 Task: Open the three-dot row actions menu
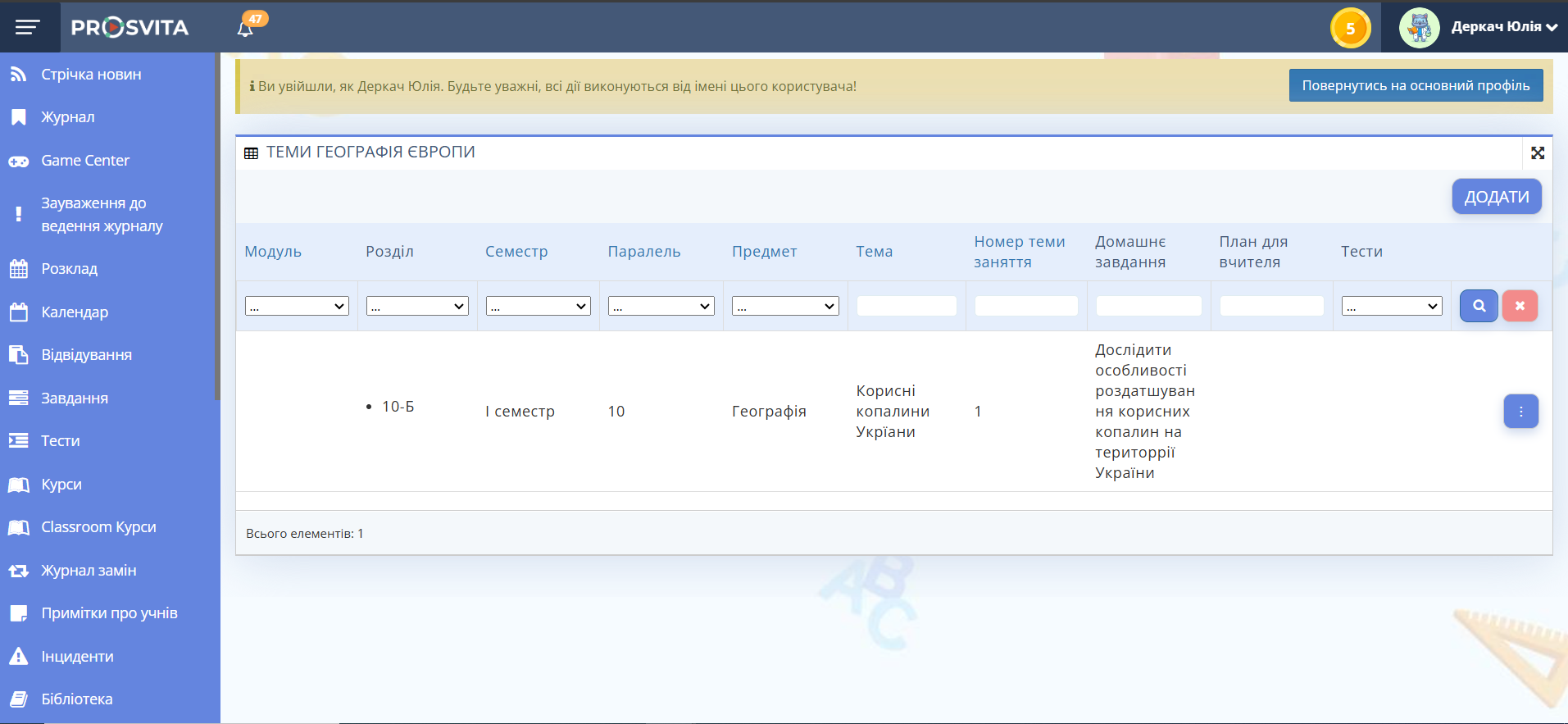coord(1520,412)
